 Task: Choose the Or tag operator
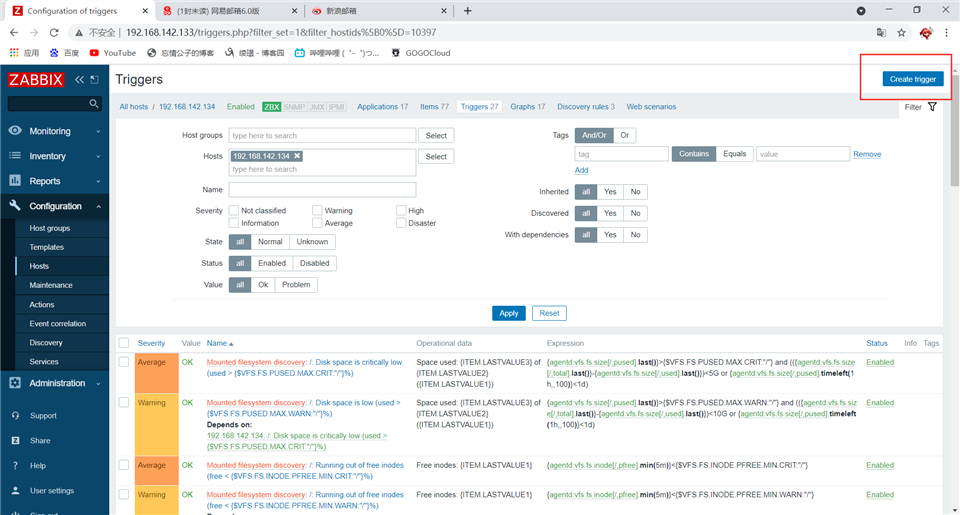(624, 135)
